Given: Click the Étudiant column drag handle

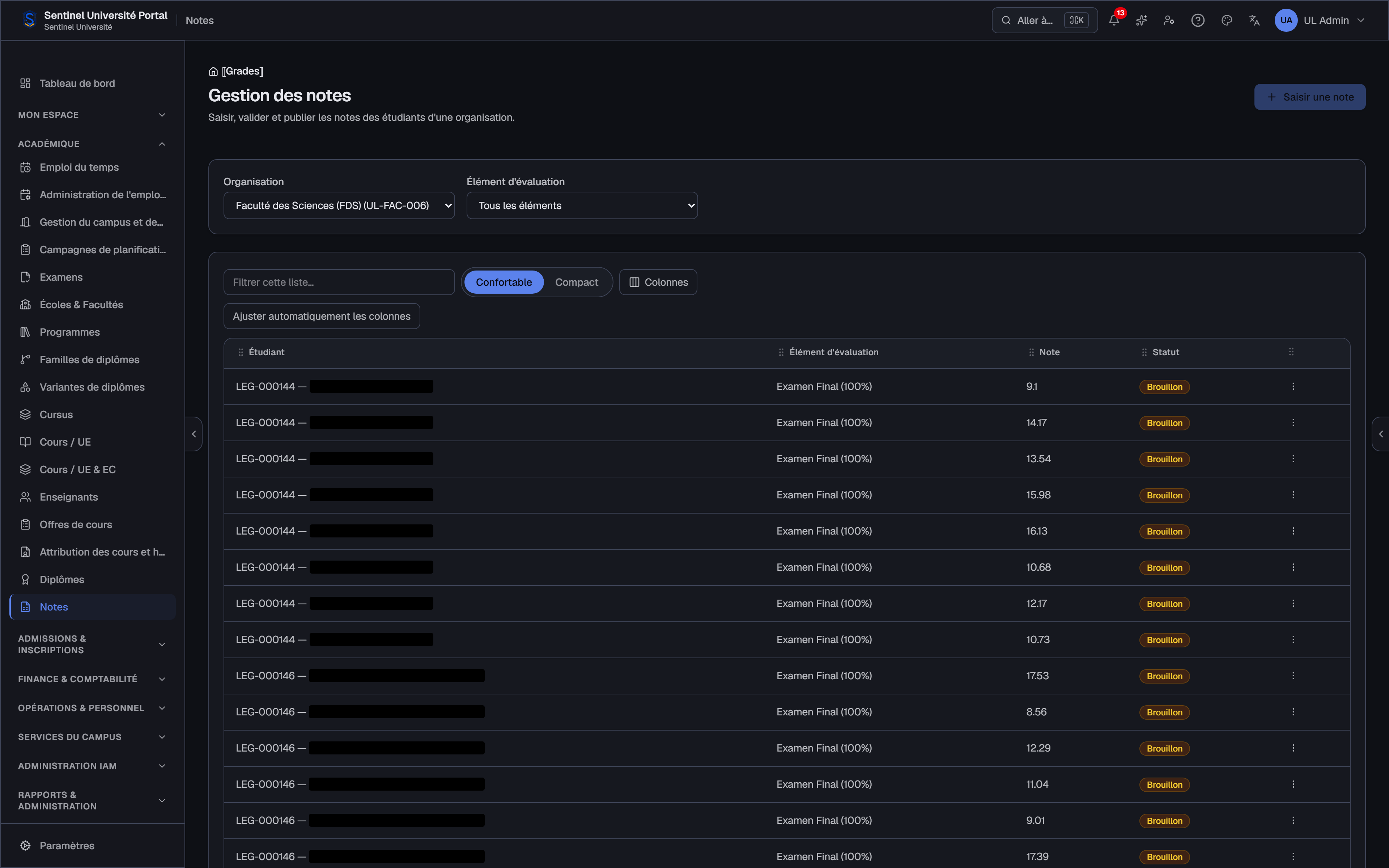Looking at the screenshot, I should (x=241, y=353).
